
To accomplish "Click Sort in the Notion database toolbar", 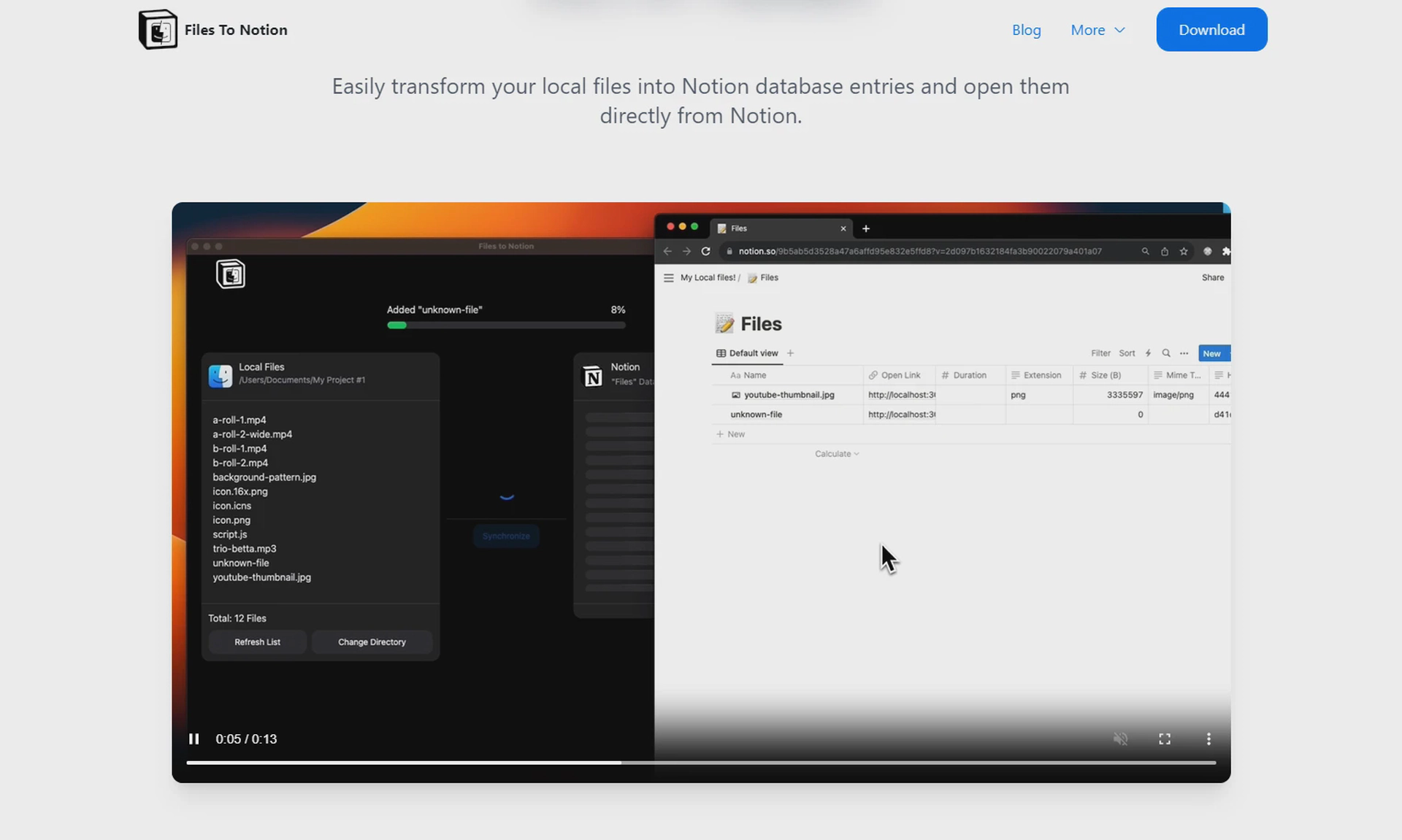I will [1127, 353].
